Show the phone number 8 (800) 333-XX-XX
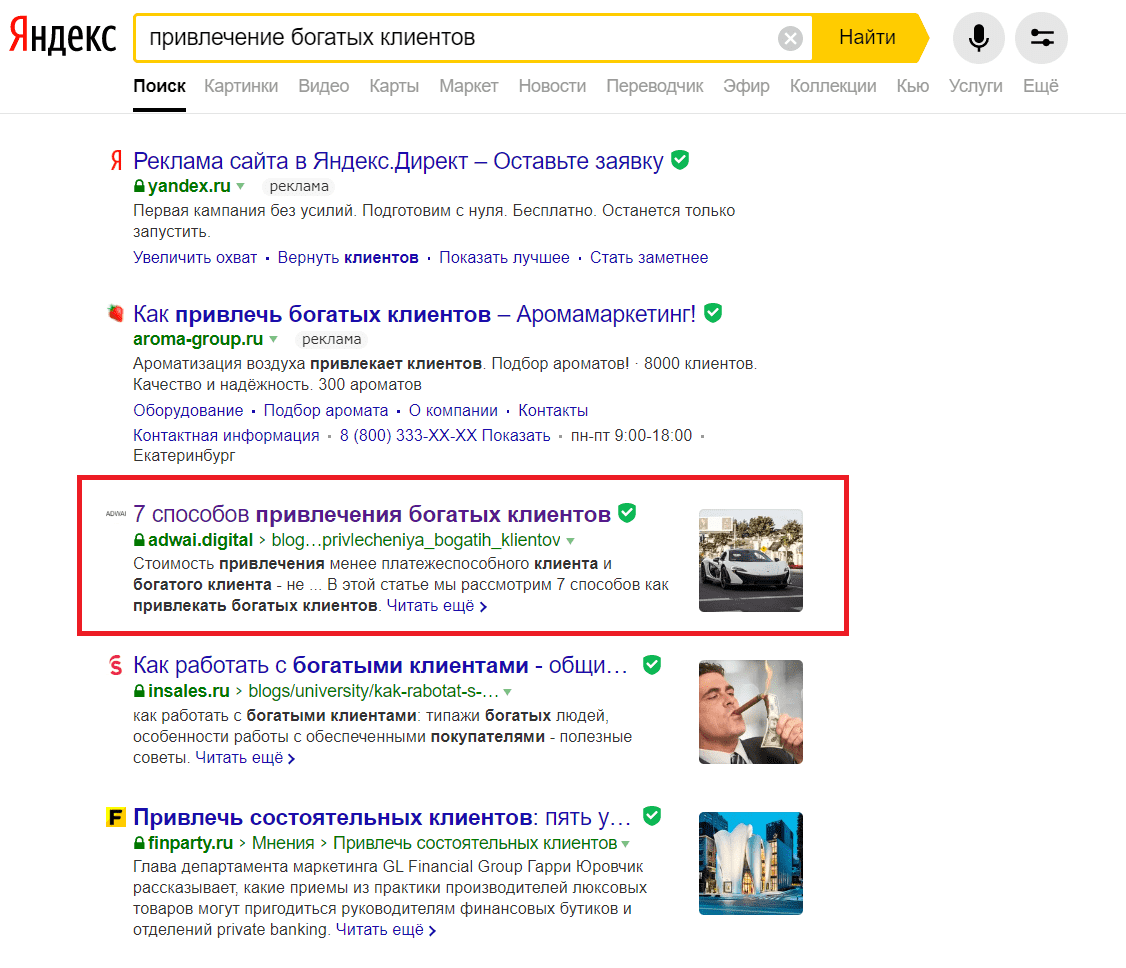Viewport: 1126px width, 968px height. 445,435
